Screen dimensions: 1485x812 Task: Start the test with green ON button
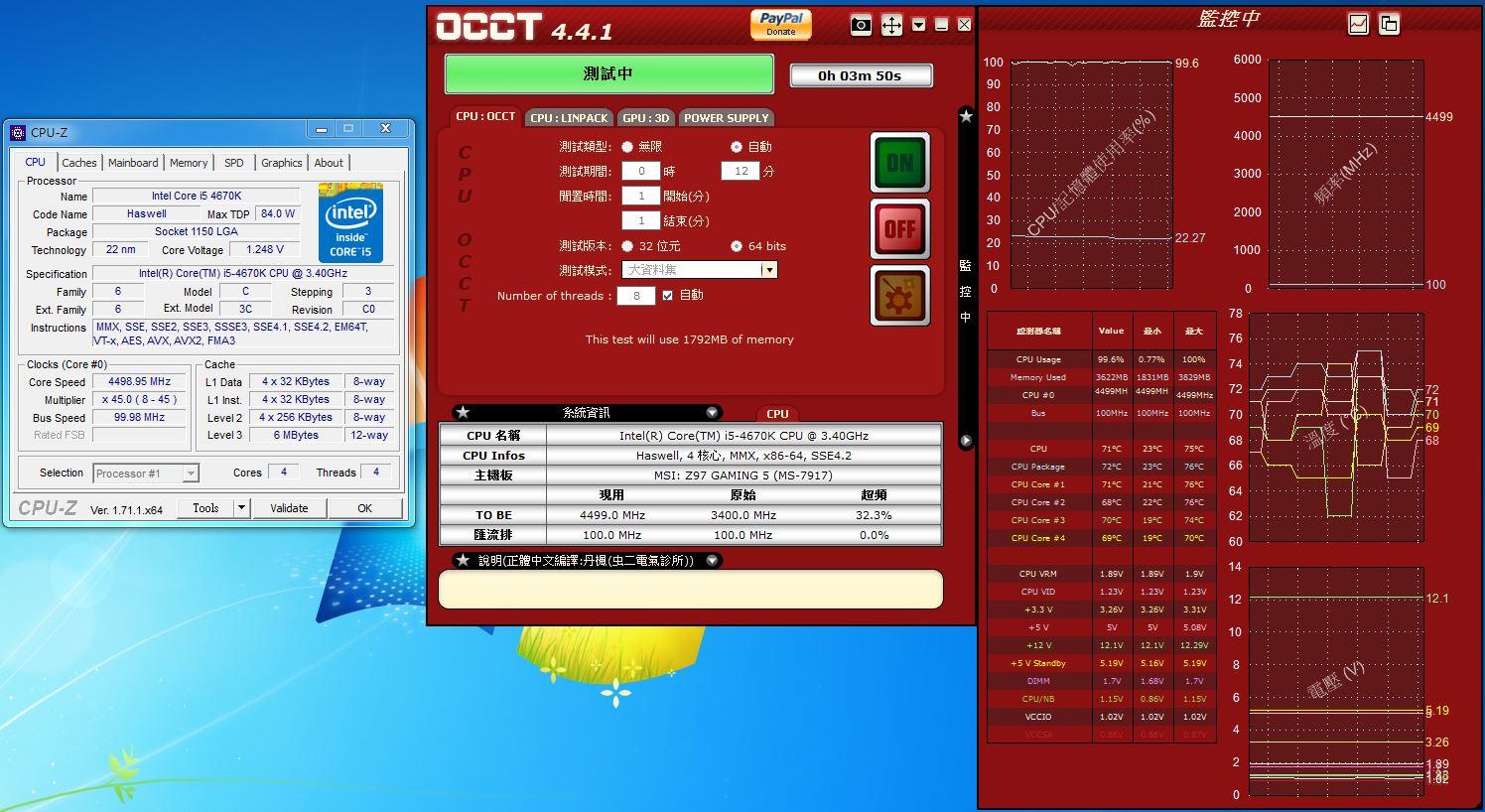(899, 162)
